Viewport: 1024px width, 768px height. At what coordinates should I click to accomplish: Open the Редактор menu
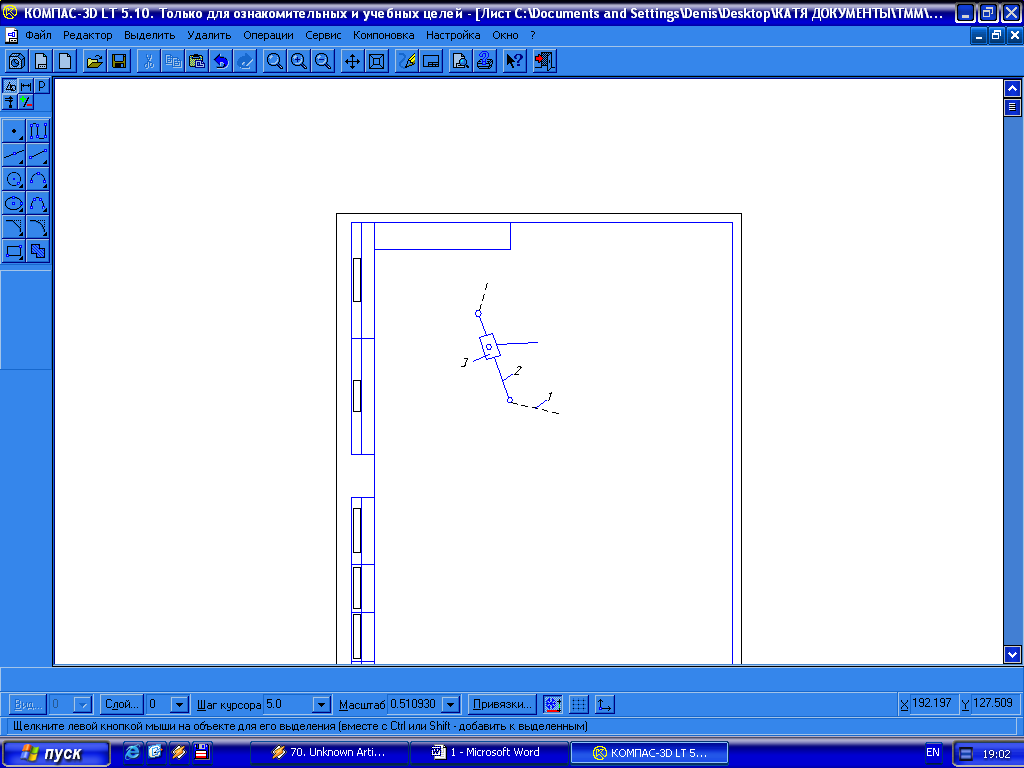(88, 35)
